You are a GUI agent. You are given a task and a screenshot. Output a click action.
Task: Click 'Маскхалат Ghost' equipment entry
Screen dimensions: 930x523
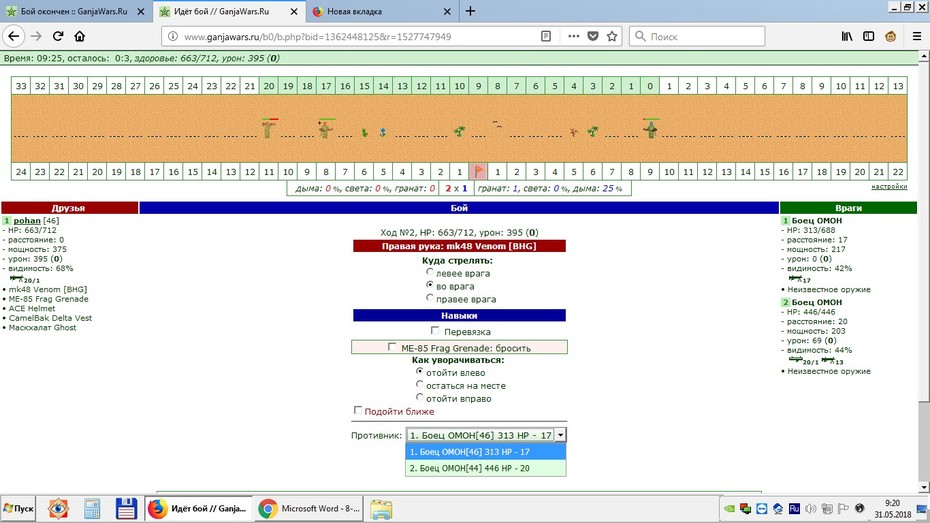coord(42,327)
